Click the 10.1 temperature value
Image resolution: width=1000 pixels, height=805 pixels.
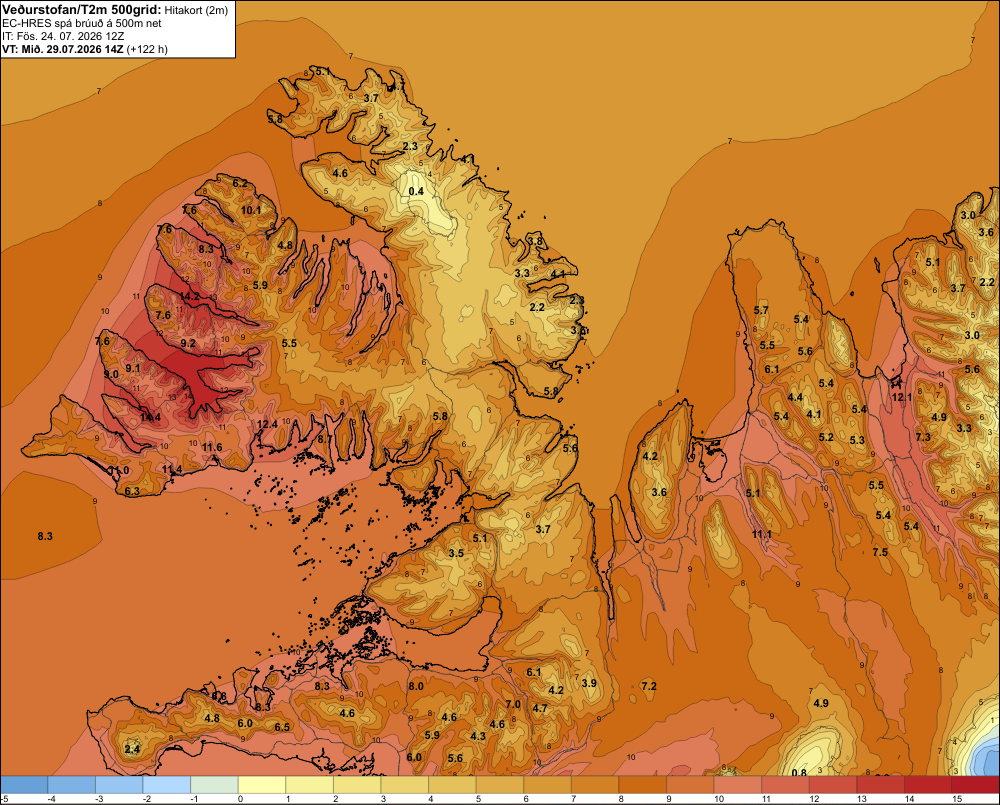(x=251, y=210)
